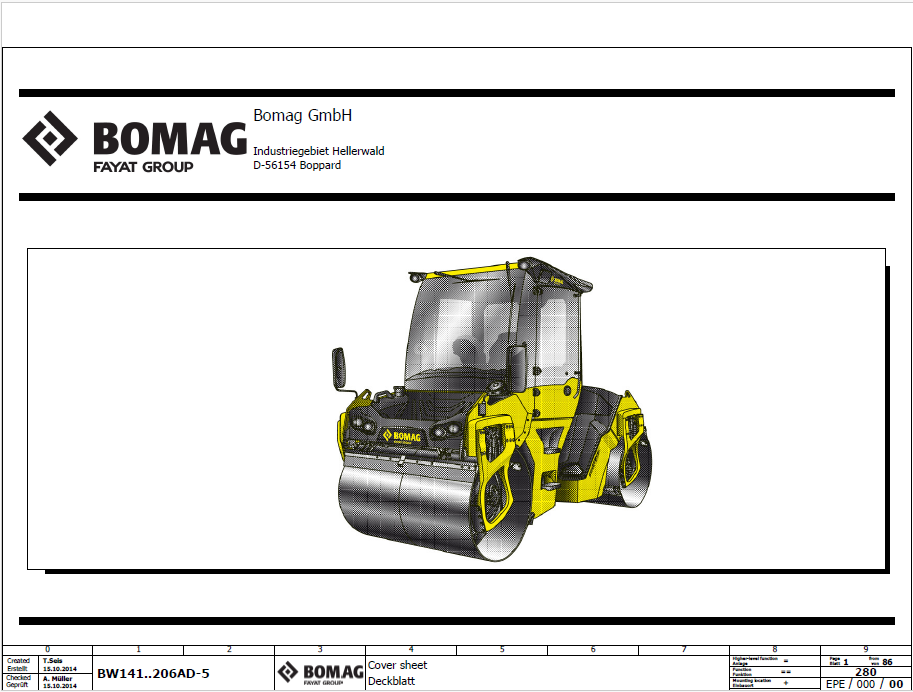Click the large BOMAG logo in the header
Image resolution: width=913 pixels, height=692 pixels.
[x=135, y=142]
